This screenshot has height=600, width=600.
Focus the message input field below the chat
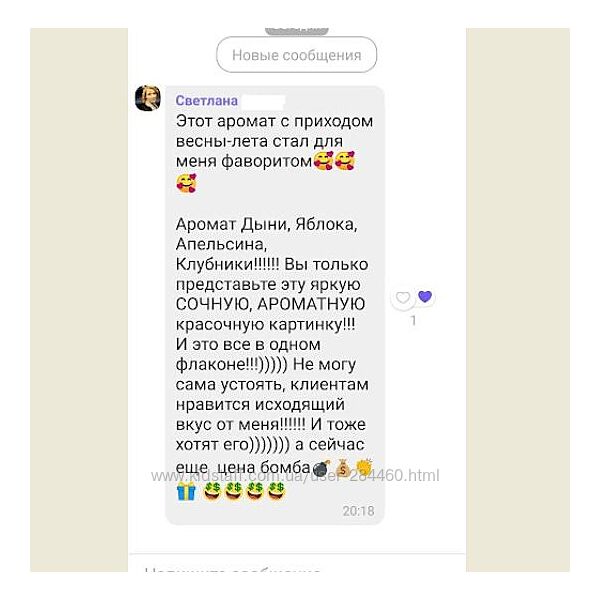coord(297,566)
